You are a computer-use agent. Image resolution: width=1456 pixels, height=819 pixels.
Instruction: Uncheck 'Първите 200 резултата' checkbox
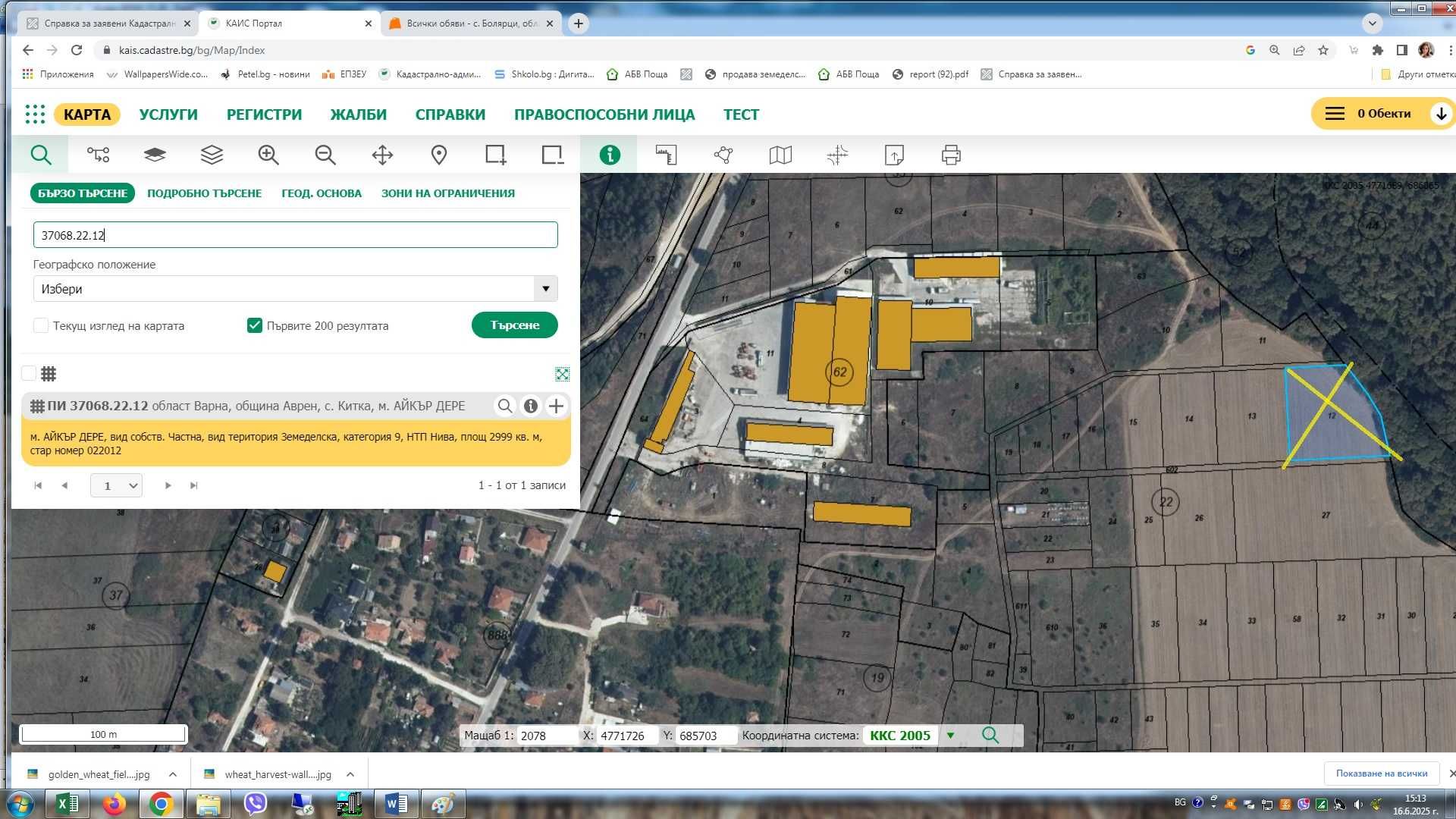(255, 325)
